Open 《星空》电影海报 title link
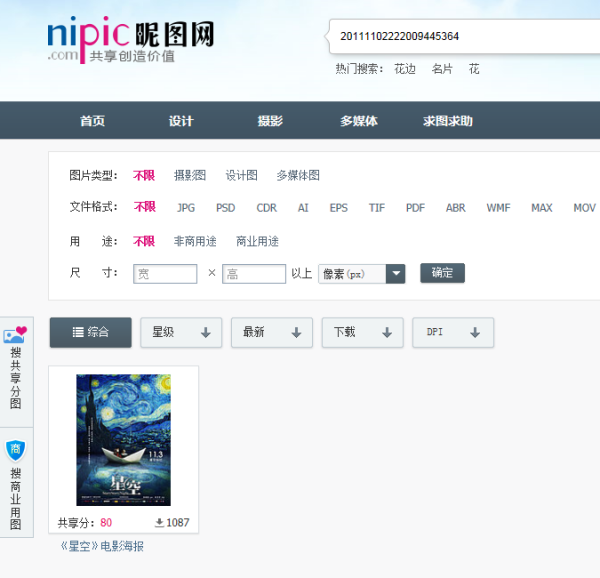The image size is (600, 578). coord(102,546)
